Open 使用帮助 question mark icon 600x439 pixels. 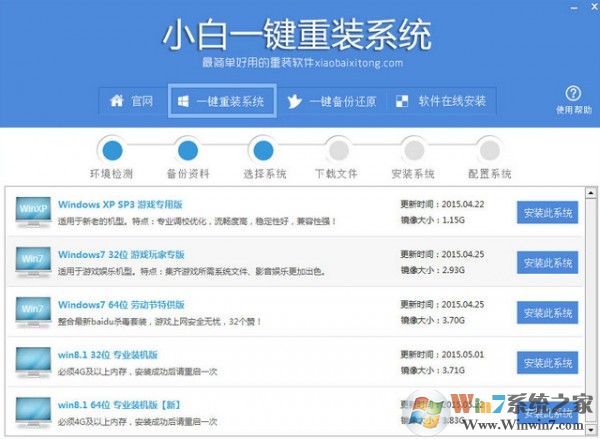(573, 93)
